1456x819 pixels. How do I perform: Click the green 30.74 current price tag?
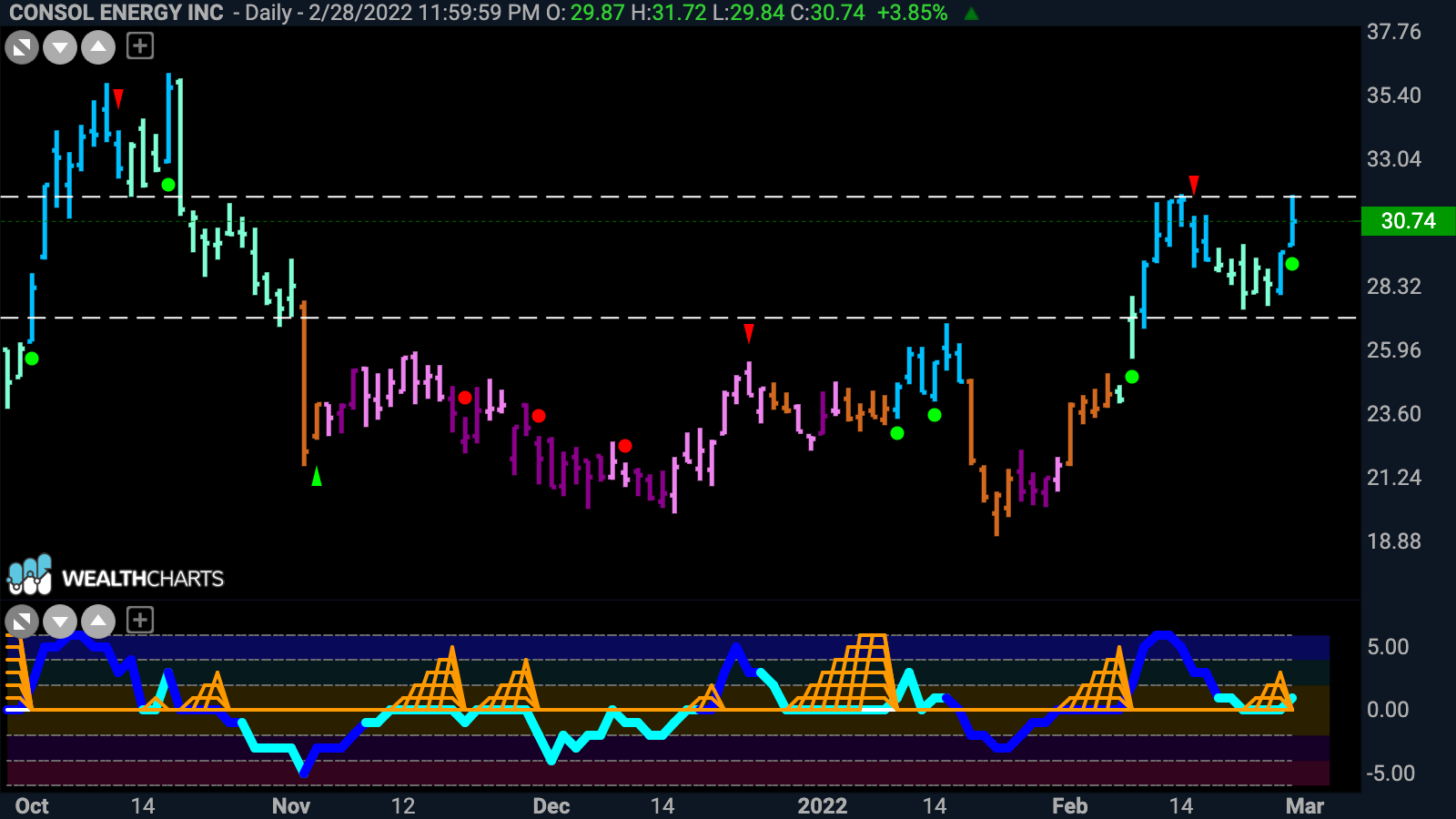[x=1408, y=221]
